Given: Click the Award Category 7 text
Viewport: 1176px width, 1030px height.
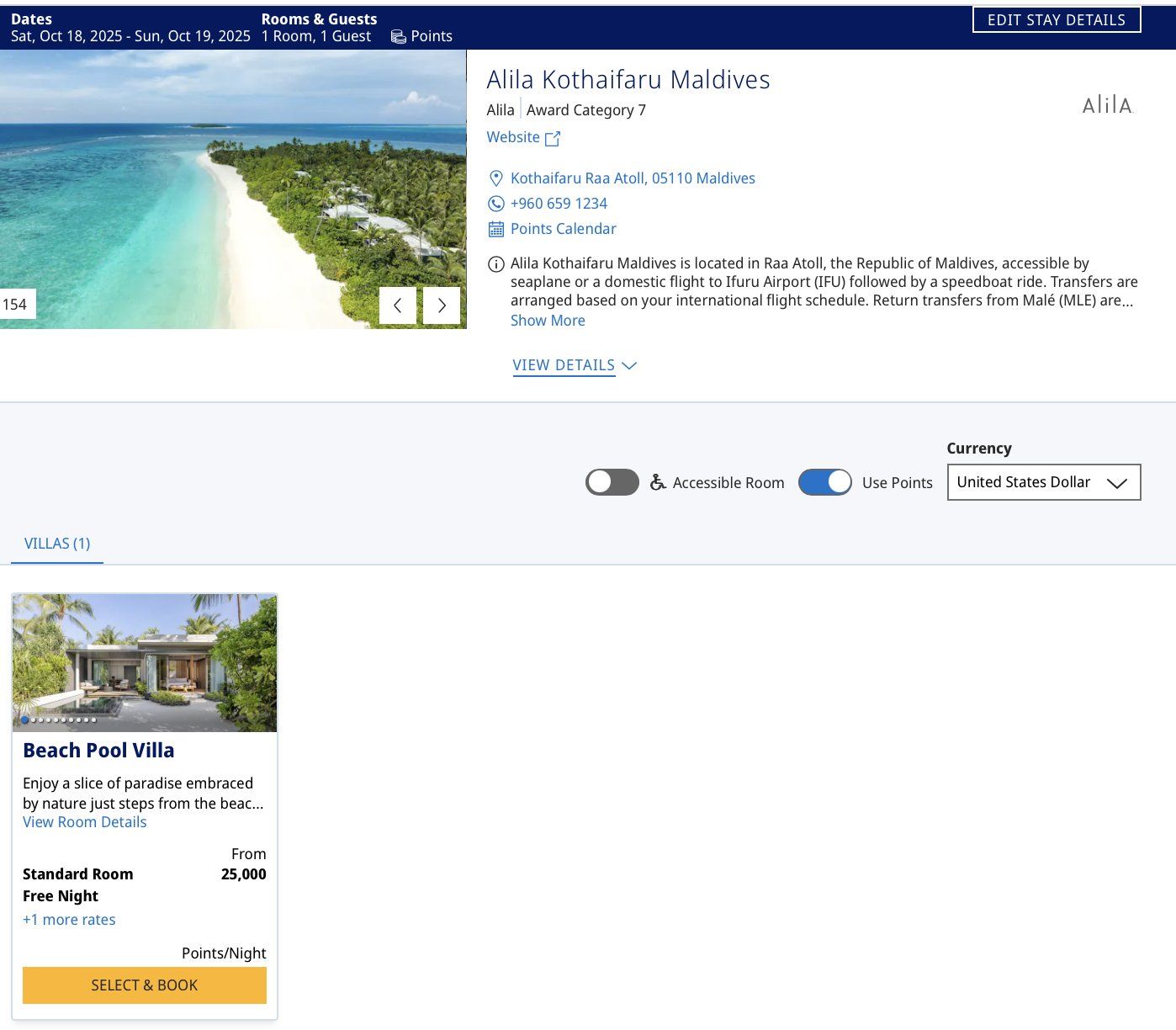Looking at the screenshot, I should (586, 110).
